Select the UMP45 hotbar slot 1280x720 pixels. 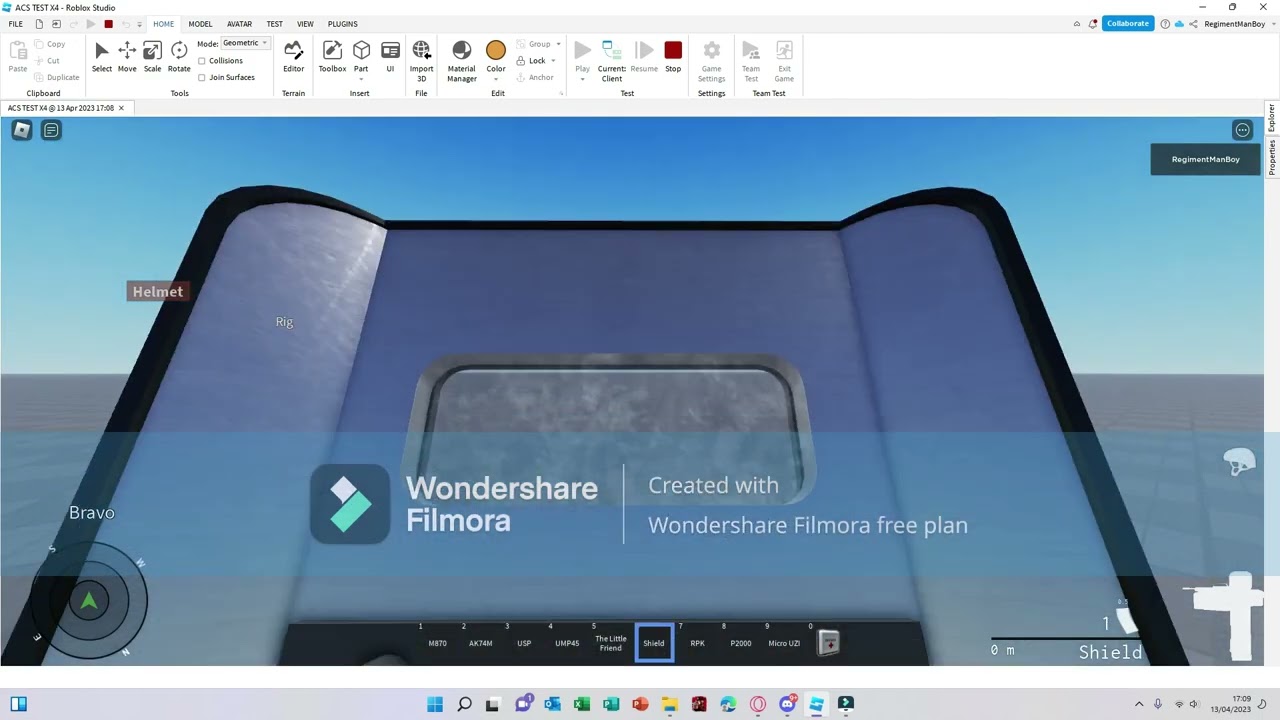[567, 643]
